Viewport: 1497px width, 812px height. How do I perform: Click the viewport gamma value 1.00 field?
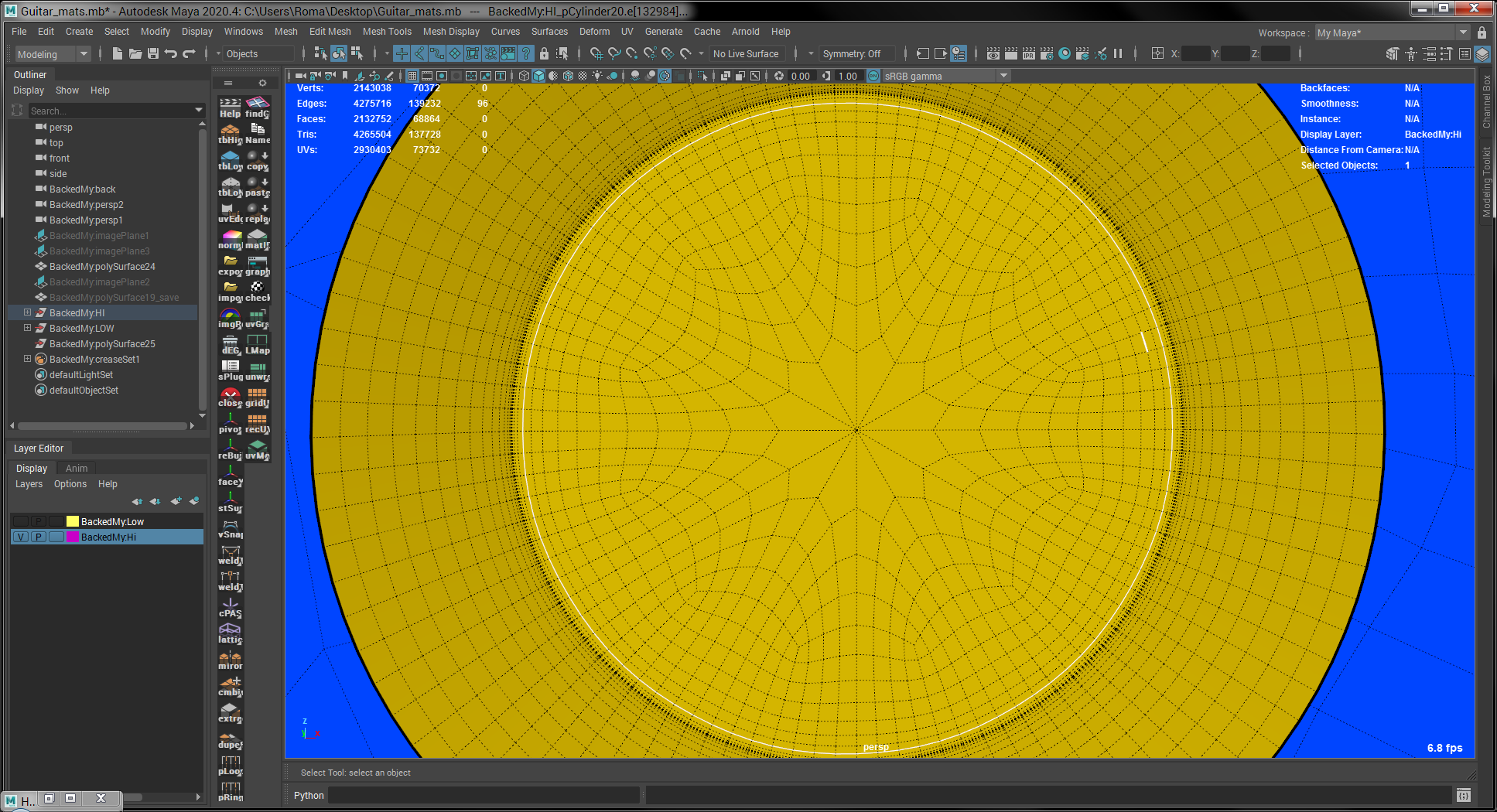848,76
